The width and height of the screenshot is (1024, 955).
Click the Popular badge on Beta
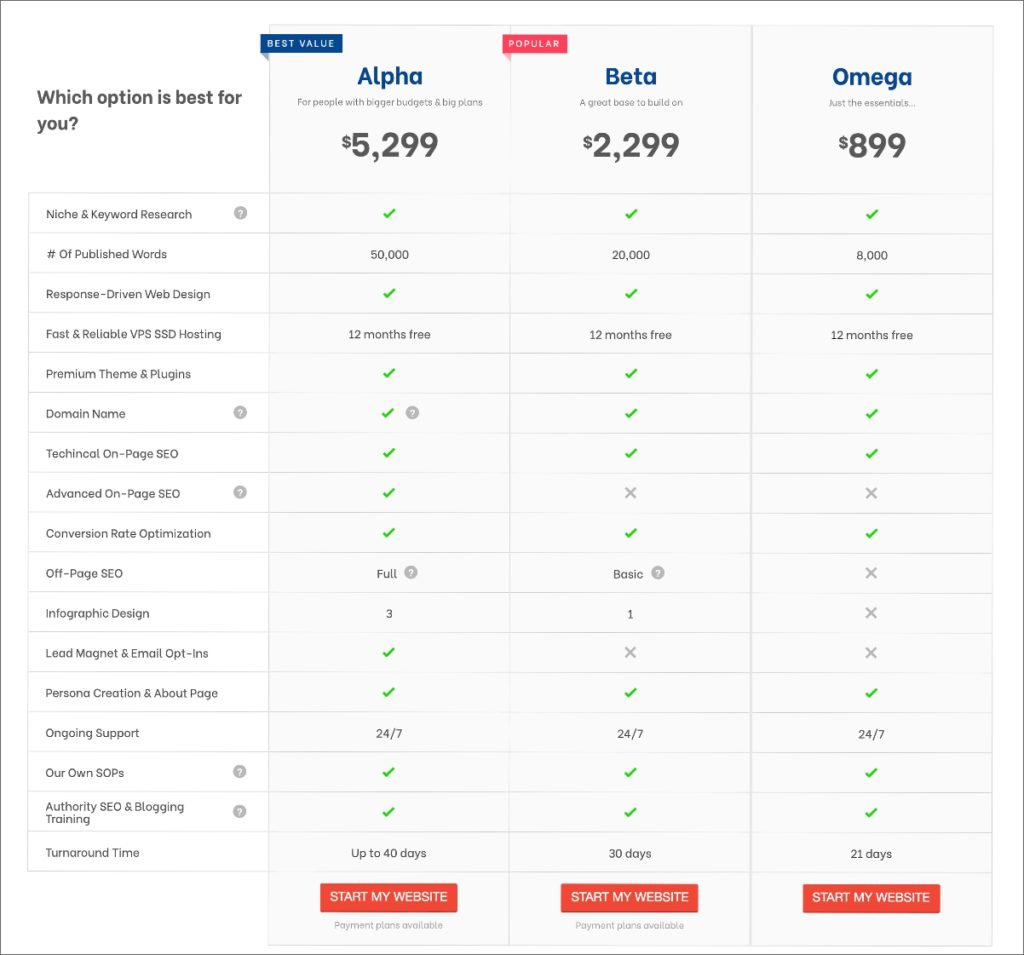(x=534, y=44)
